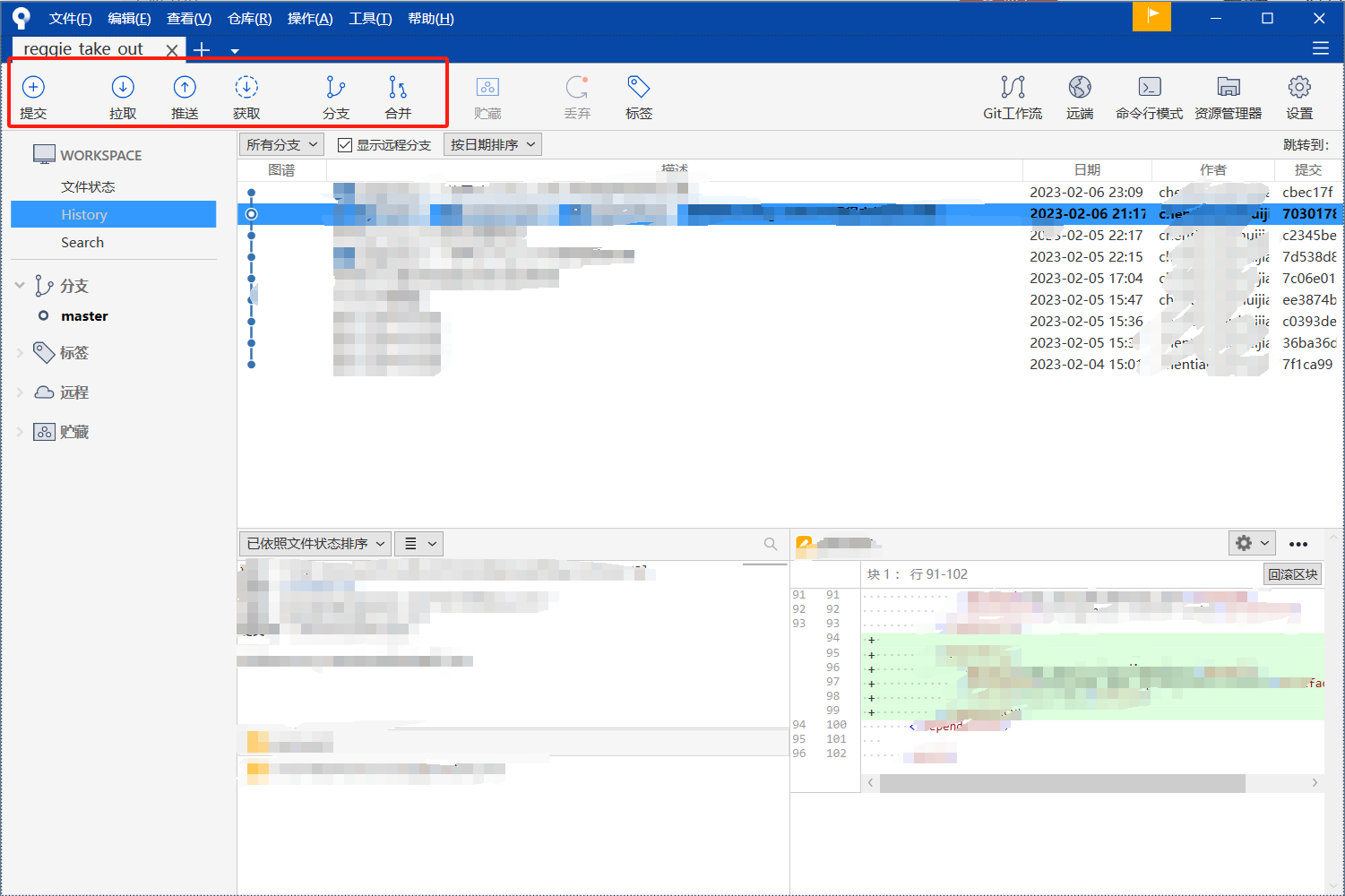This screenshot has width=1345, height=896.
Task: Click the 提交 (Commit) toolbar icon
Action: point(33,87)
